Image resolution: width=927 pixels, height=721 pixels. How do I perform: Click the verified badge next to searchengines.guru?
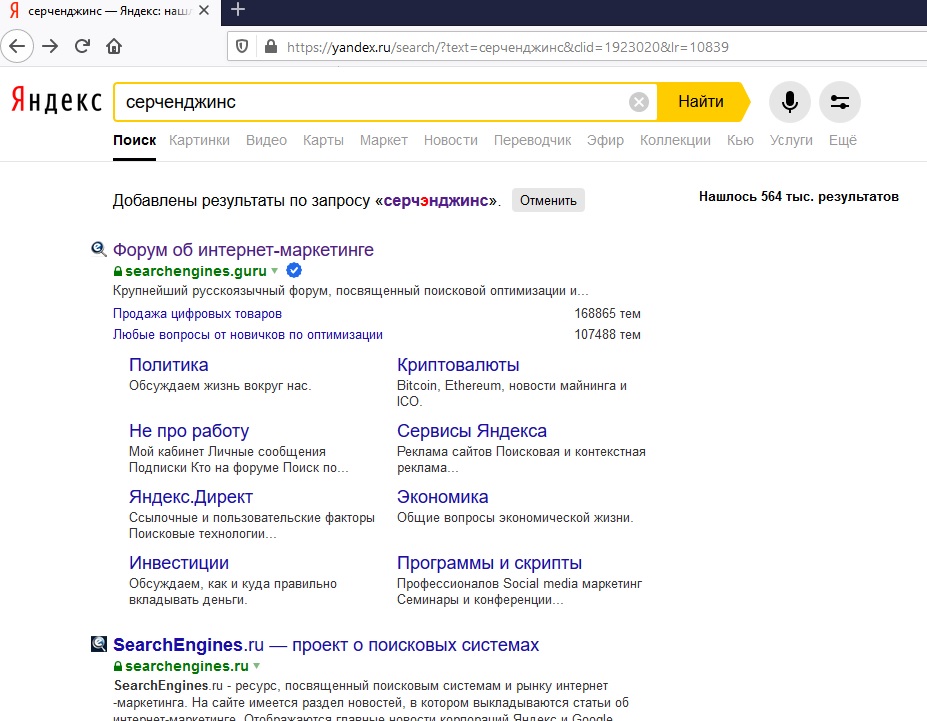(x=294, y=271)
